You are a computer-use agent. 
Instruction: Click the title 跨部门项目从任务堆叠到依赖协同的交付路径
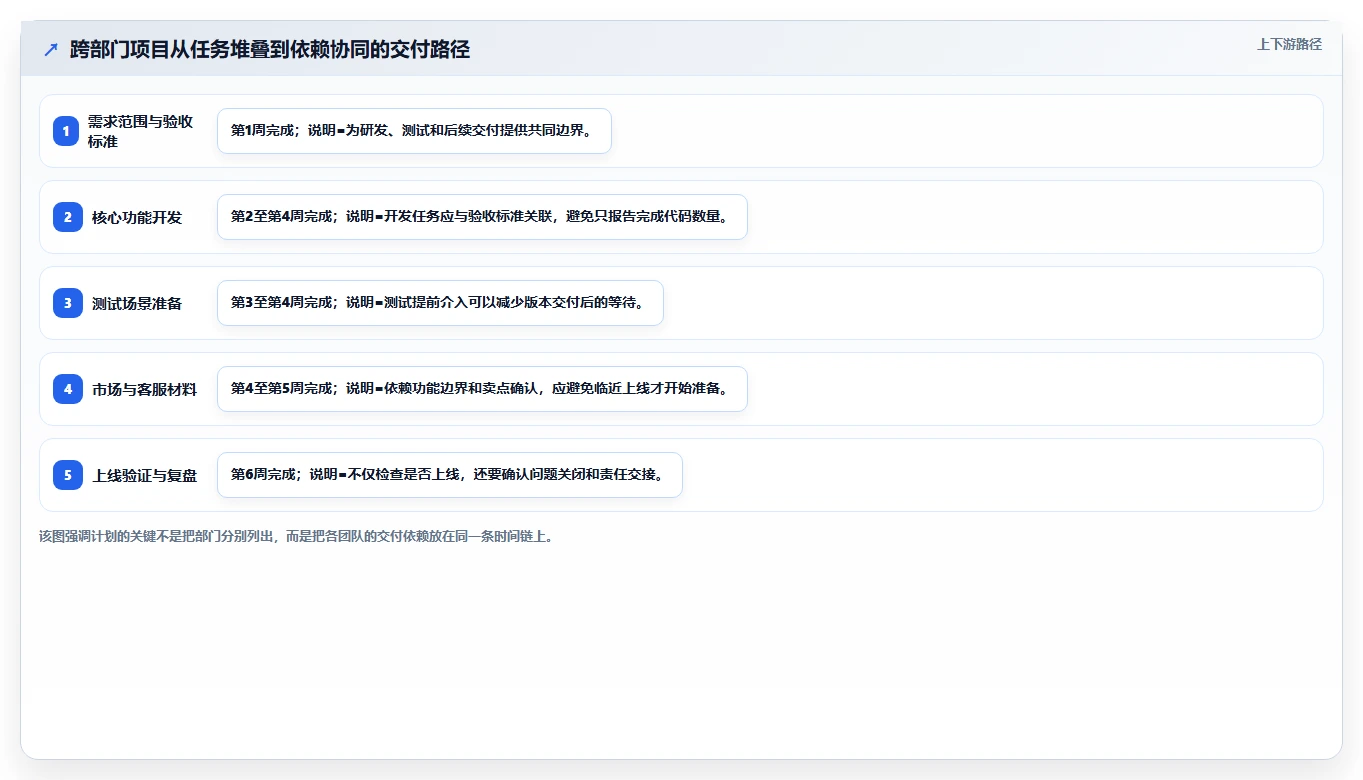click(x=270, y=49)
